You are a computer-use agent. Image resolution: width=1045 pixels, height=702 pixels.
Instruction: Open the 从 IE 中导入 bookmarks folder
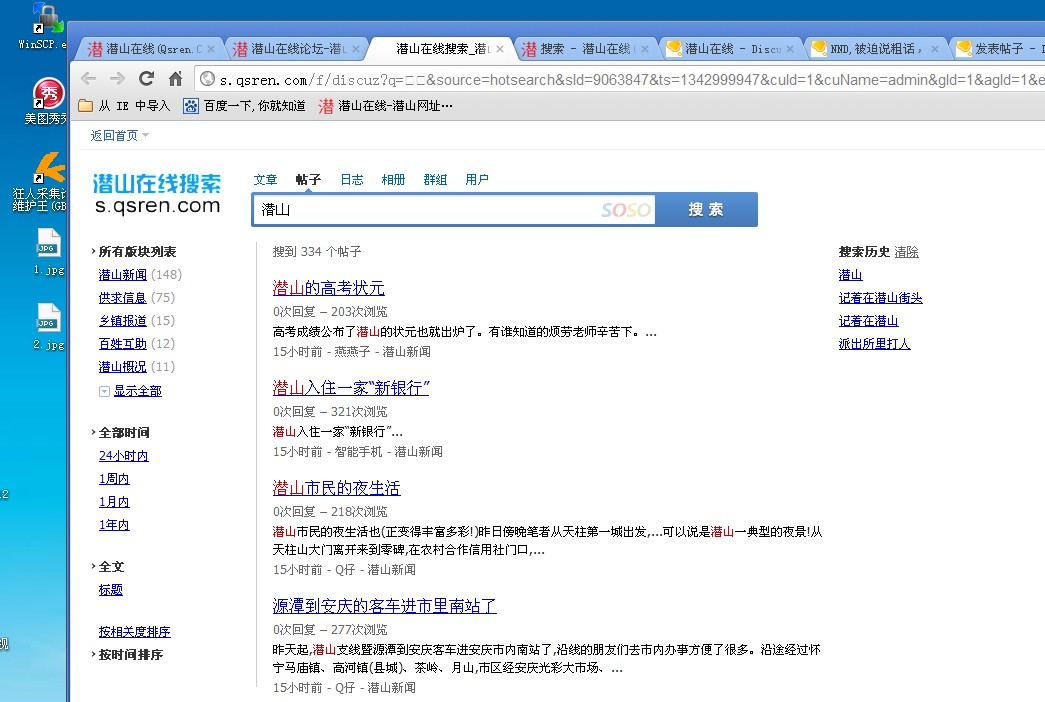(x=124, y=105)
